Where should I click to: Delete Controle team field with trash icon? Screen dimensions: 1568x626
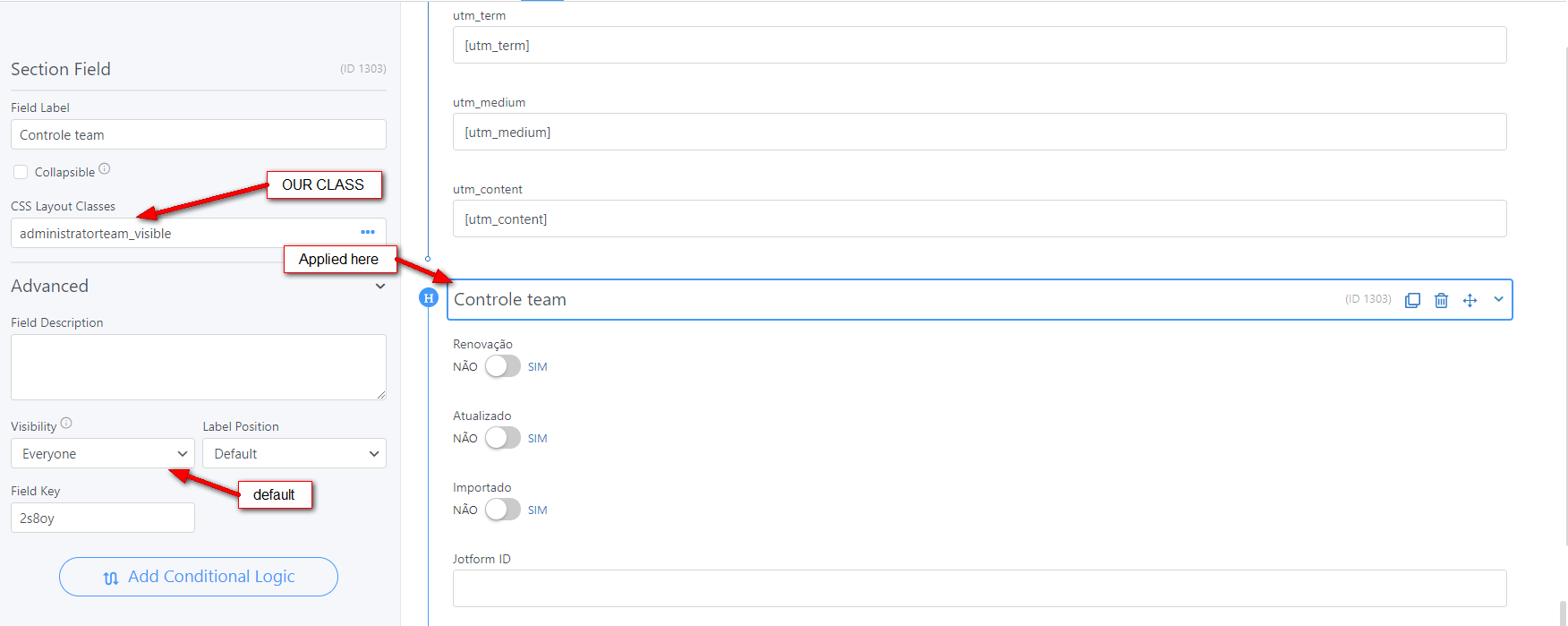tap(1441, 300)
